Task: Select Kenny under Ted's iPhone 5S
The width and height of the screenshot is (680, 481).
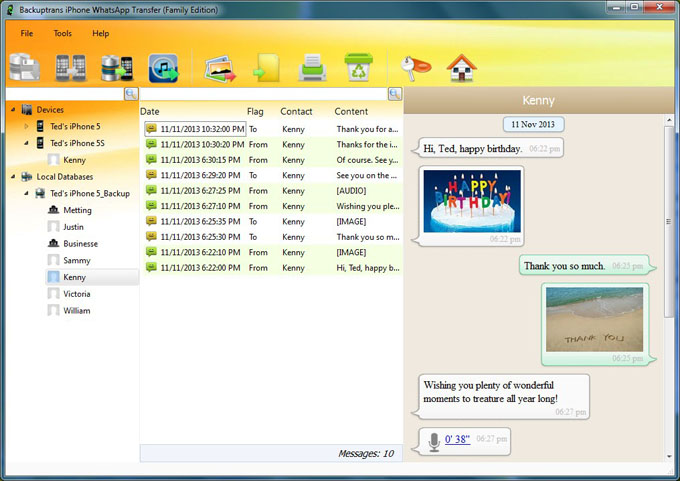Action: pos(74,160)
